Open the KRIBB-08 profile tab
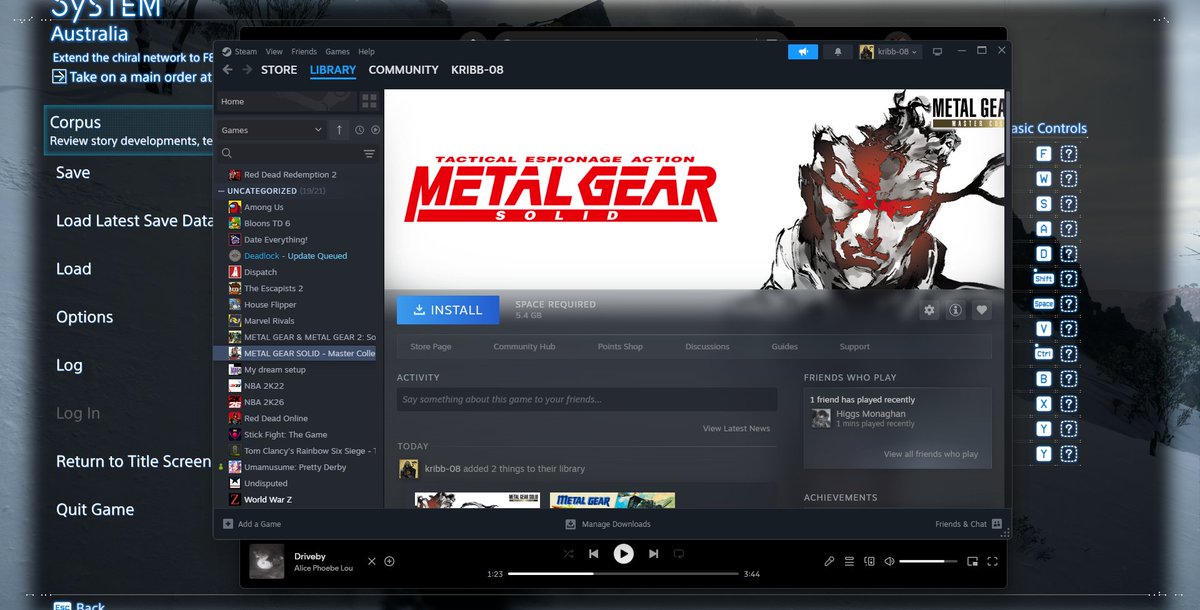The image size is (1200, 610). point(477,70)
